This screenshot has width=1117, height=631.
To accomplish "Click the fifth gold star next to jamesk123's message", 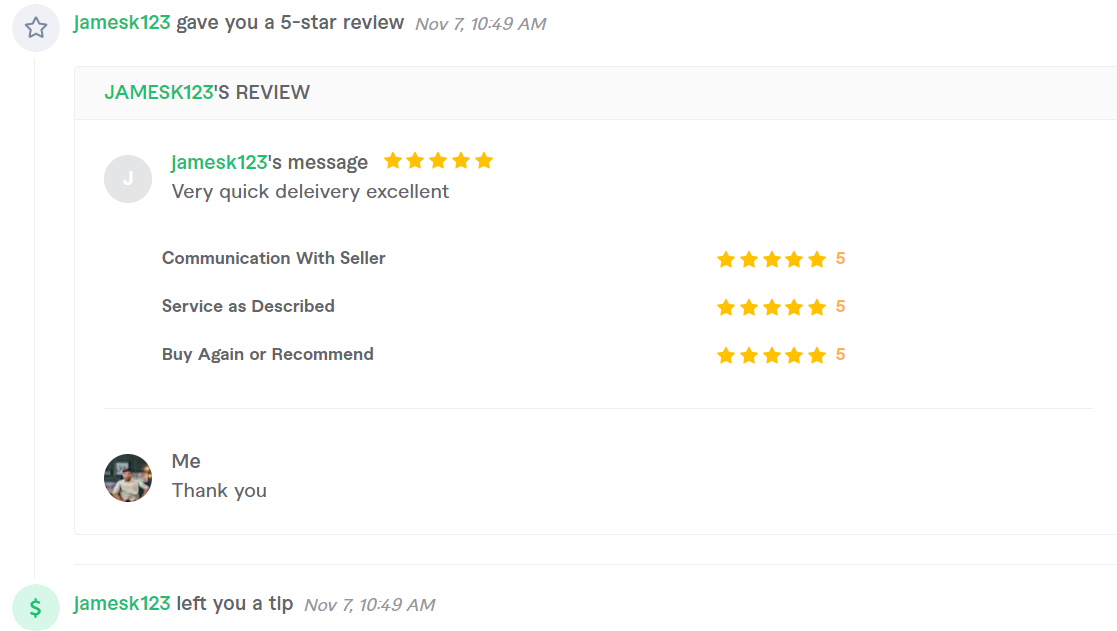I will coord(485,159).
